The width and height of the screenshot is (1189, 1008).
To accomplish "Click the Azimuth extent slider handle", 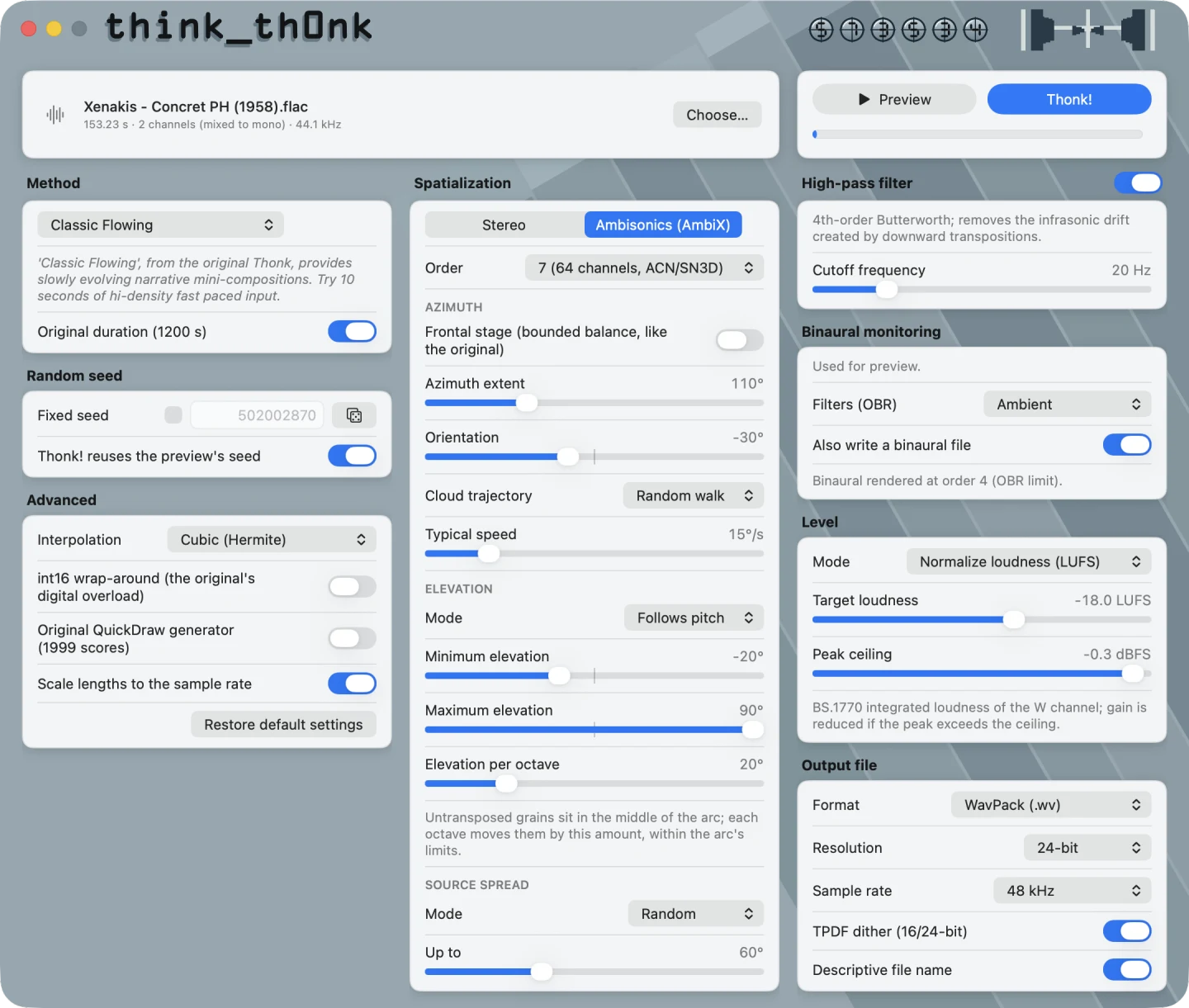I will pos(527,403).
